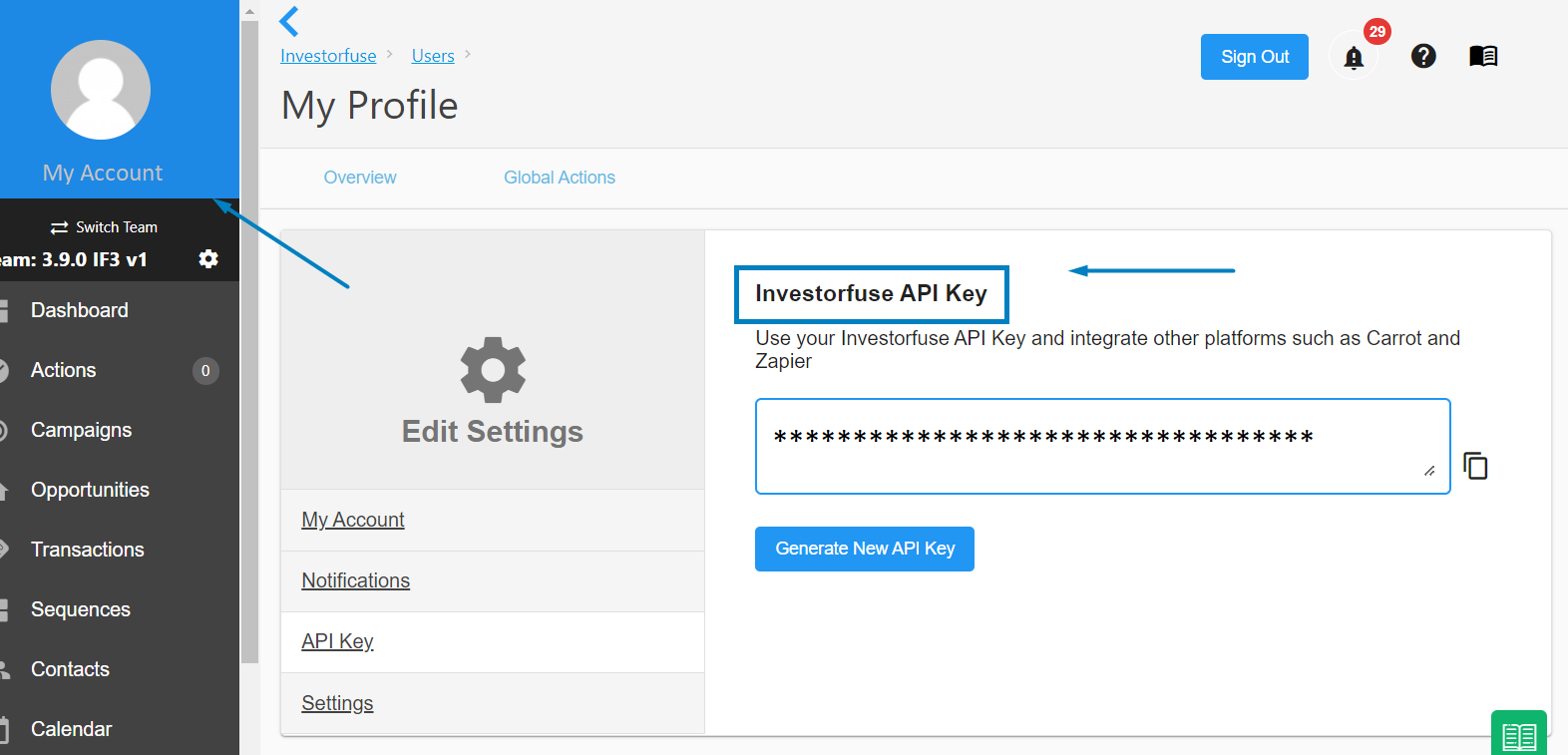Click Generate New API Key button
The height and width of the screenshot is (755, 1568).
(x=865, y=549)
